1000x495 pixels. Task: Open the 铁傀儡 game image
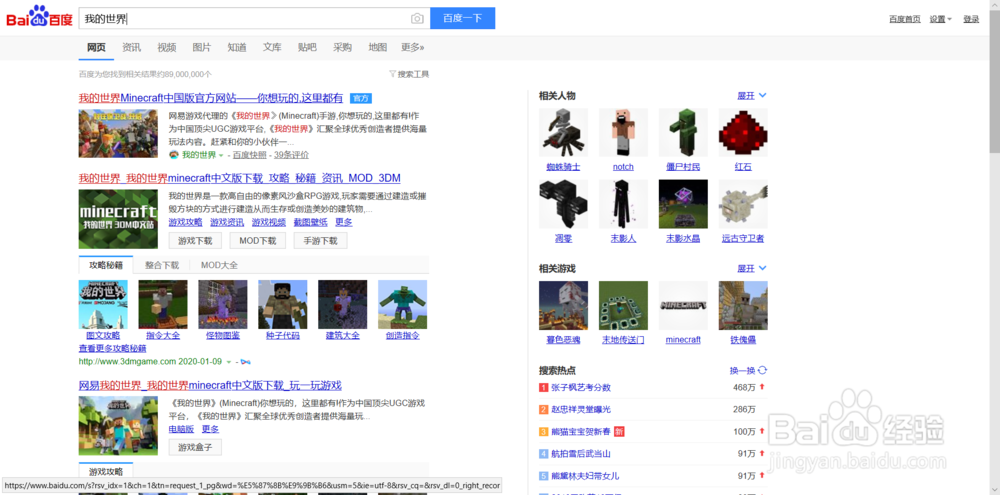pyautogui.click(x=743, y=306)
